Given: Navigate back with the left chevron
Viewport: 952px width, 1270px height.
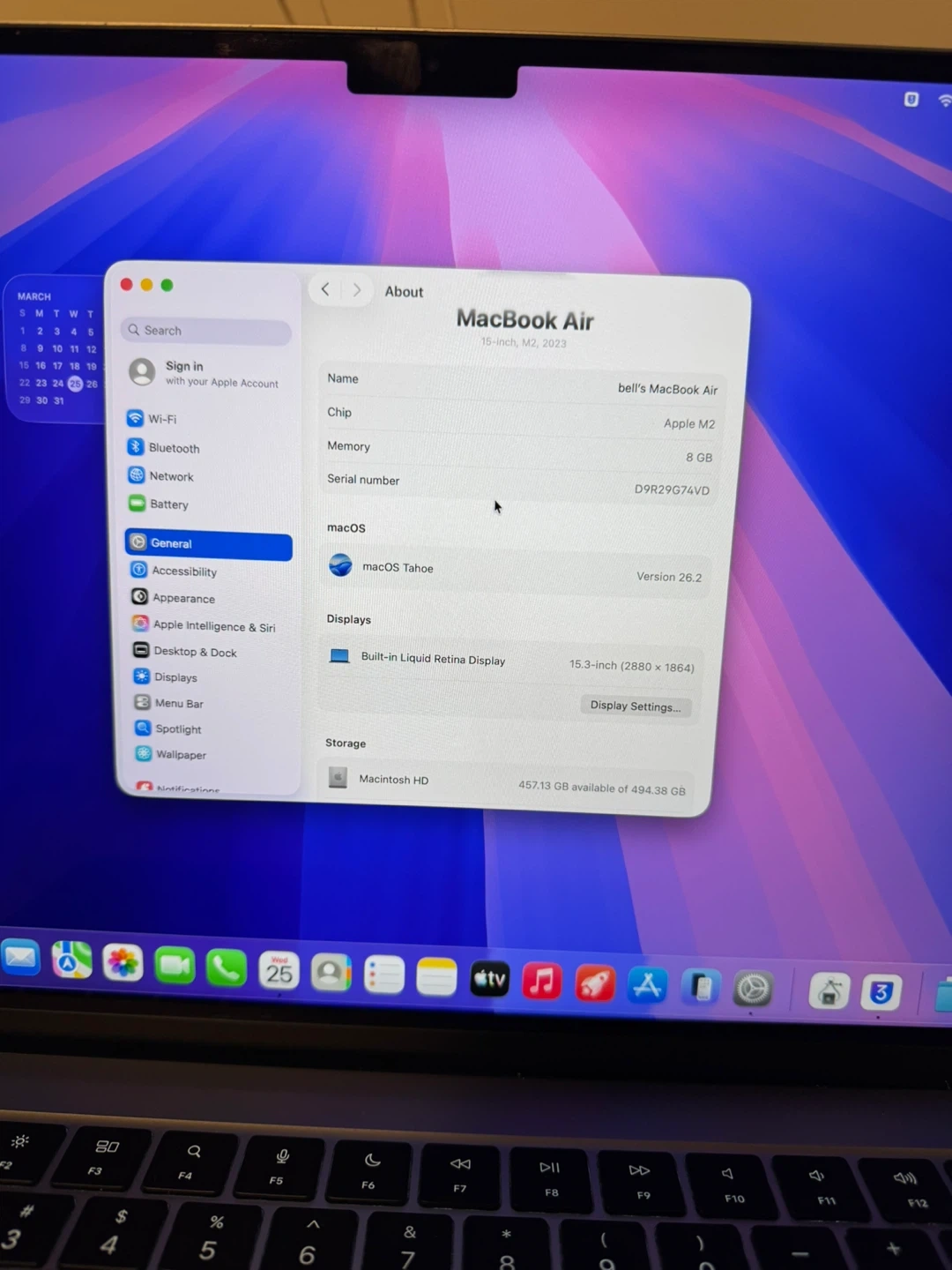Looking at the screenshot, I should click(x=325, y=289).
